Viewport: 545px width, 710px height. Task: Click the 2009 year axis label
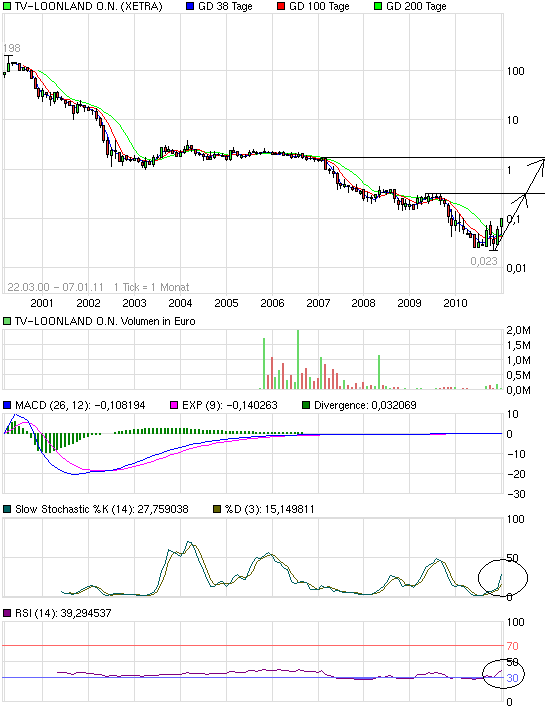409,303
